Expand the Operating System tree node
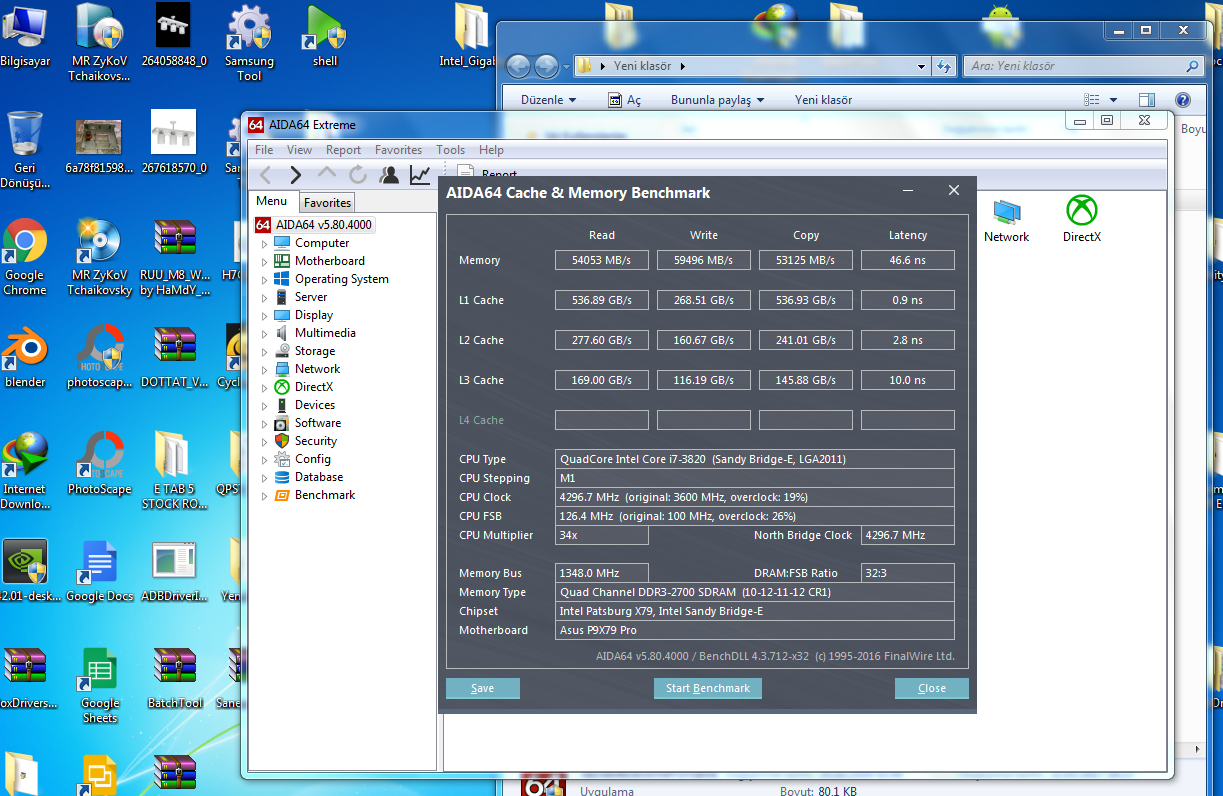This screenshot has height=796, width=1223. tap(265, 279)
